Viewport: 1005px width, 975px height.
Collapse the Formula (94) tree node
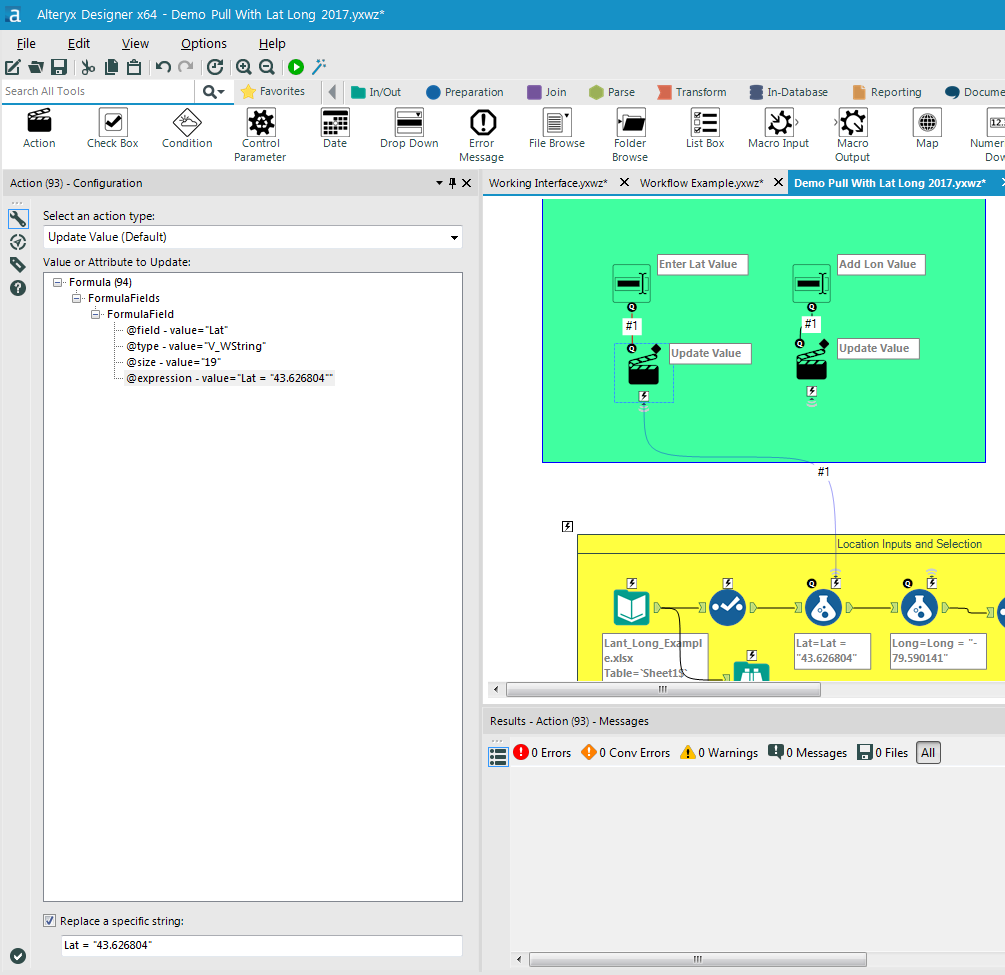(x=58, y=281)
